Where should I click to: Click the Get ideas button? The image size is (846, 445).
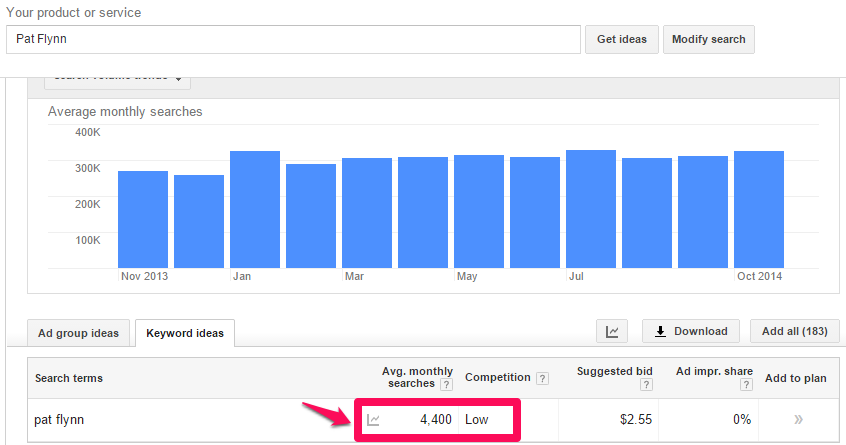point(622,39)
